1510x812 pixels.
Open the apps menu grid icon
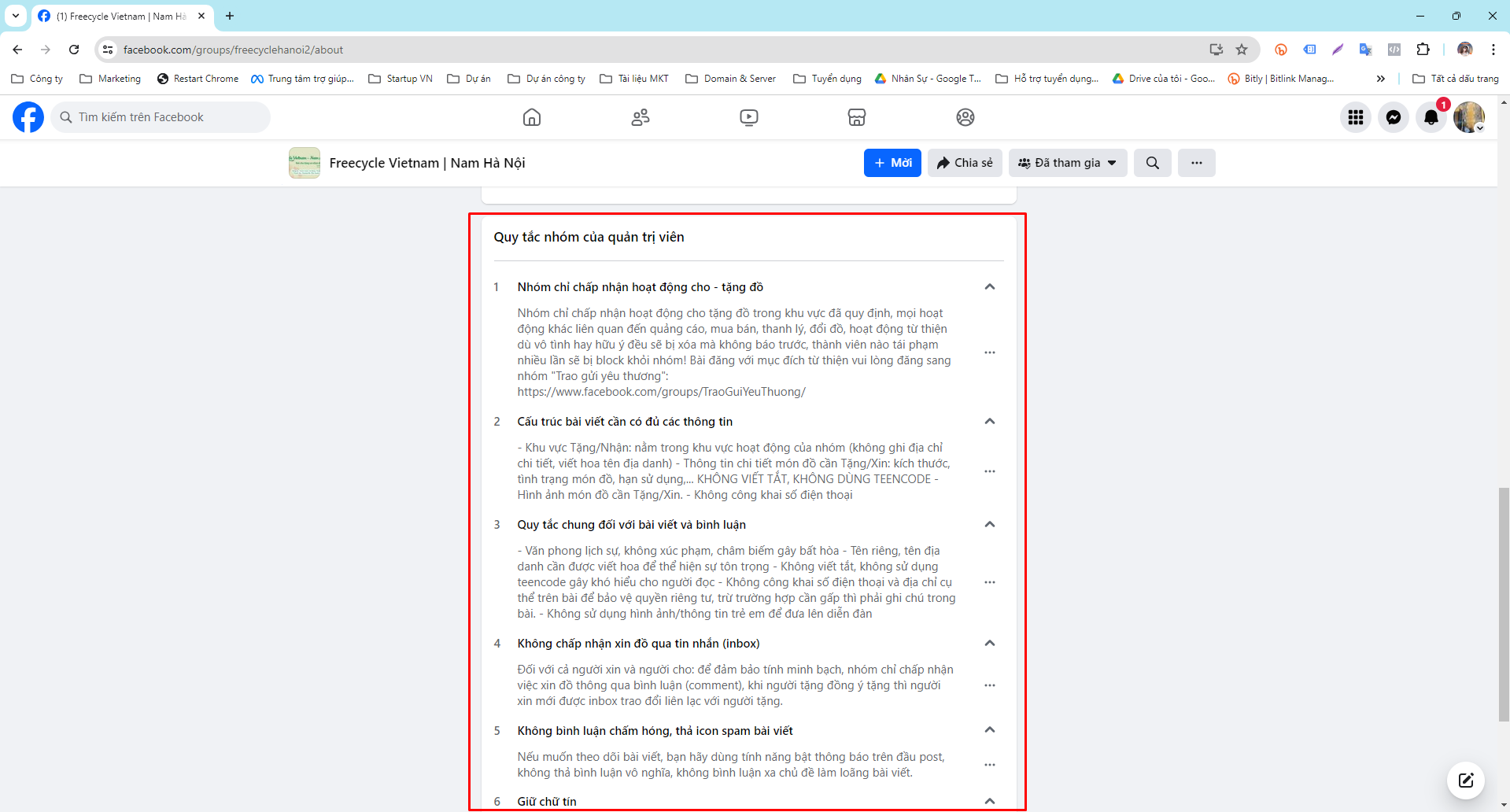point(1355,116)
